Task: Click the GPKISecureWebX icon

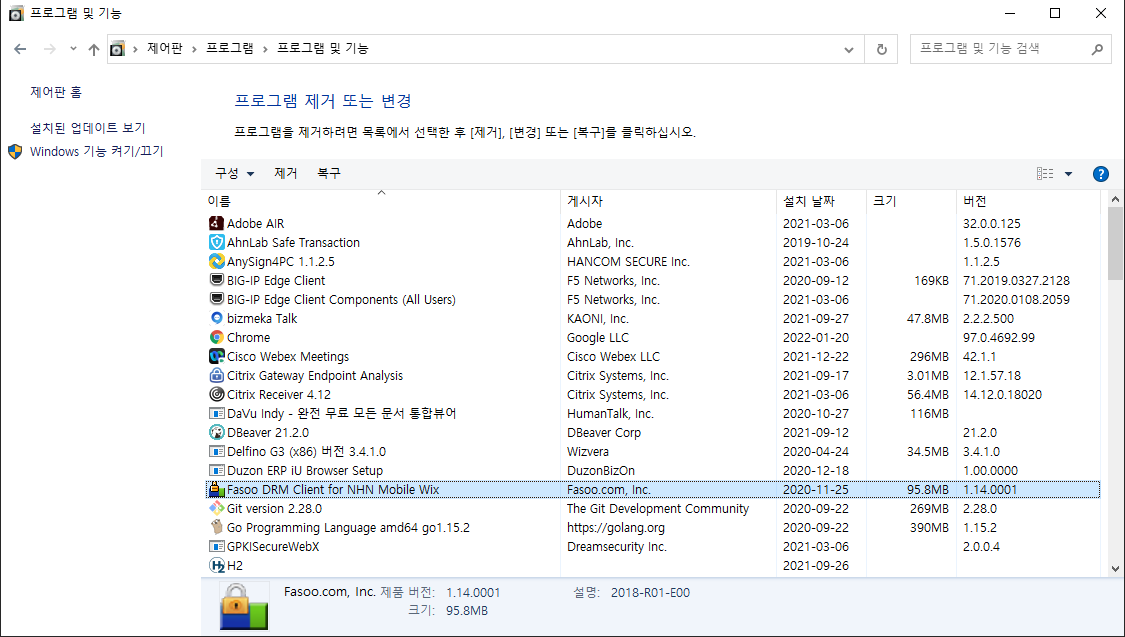Action: pos(217,547)
